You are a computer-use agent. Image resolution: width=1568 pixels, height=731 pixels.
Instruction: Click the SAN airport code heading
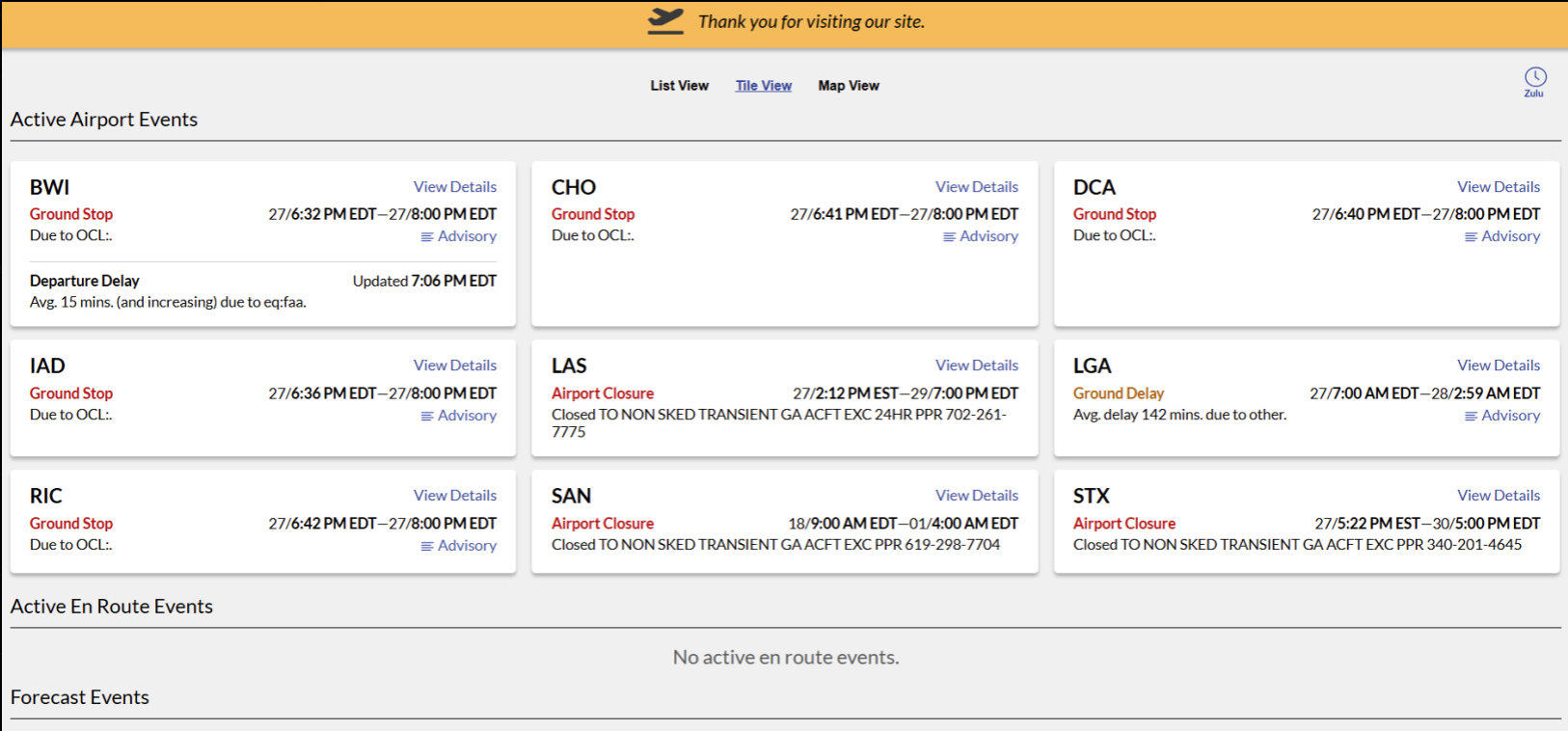tap(572, 496)
